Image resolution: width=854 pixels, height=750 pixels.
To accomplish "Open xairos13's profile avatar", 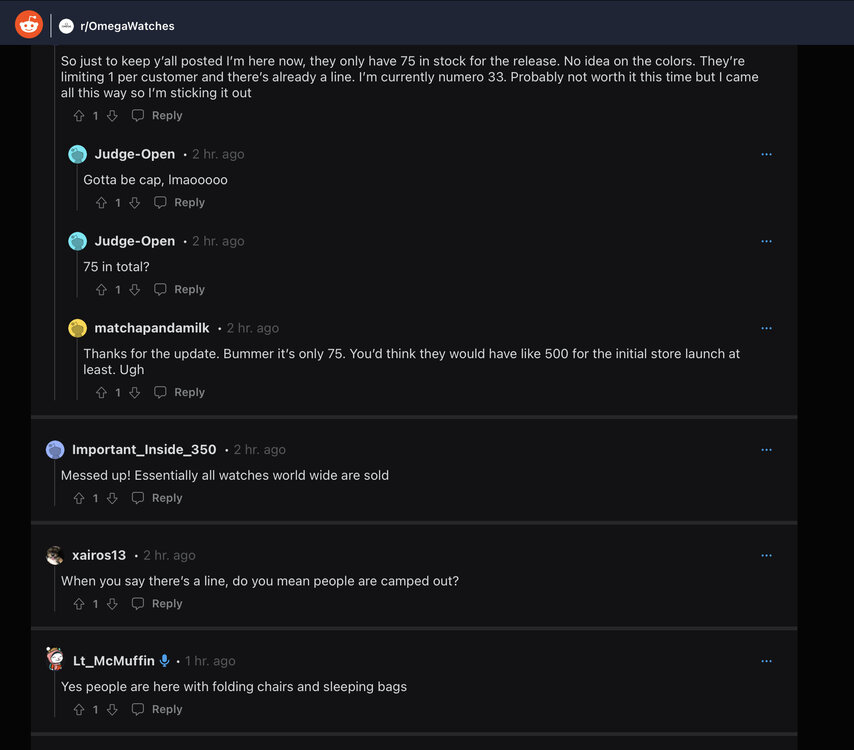I will 55,555.
